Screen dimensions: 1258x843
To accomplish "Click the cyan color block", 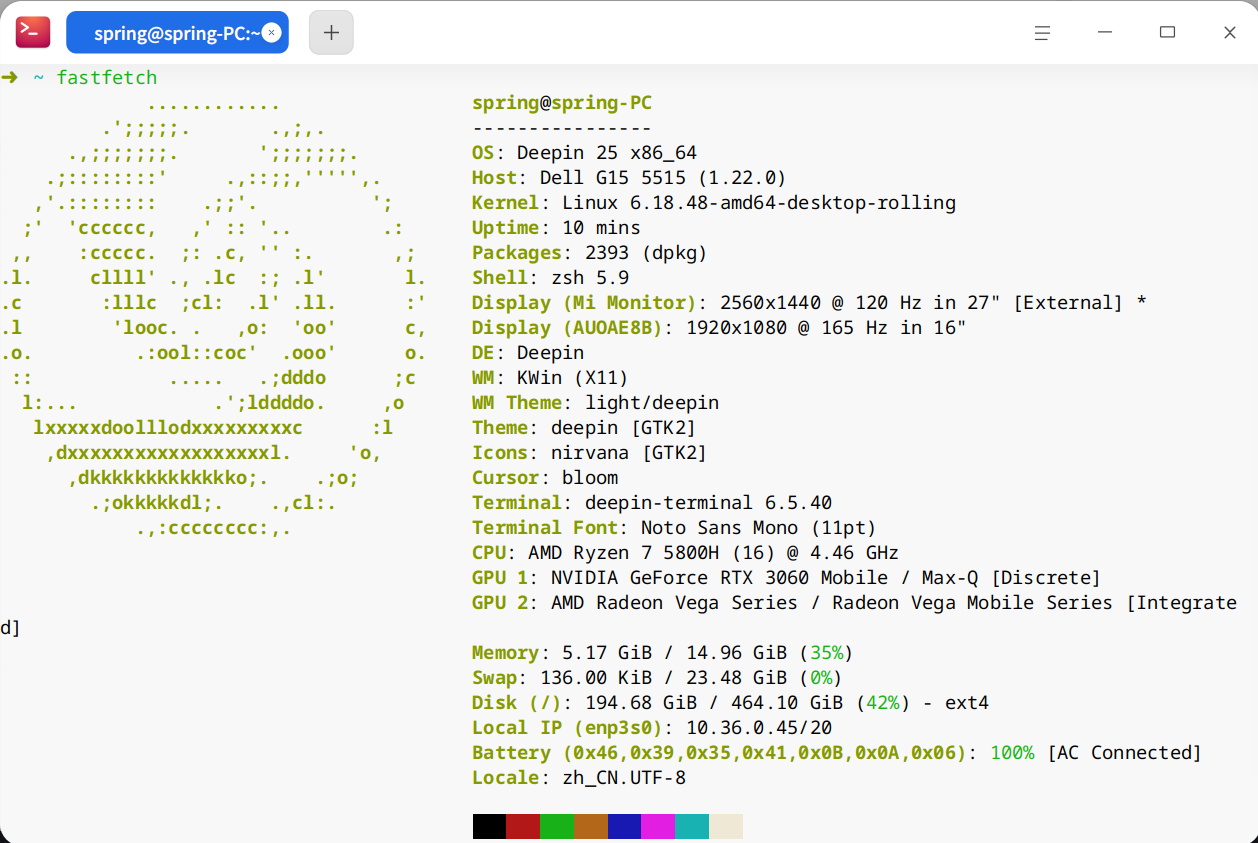I will point(693,826).
